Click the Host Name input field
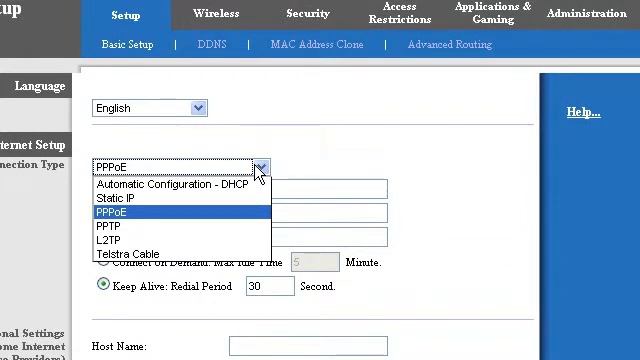This screenshot has height=360, width=640. coord(308,346)
